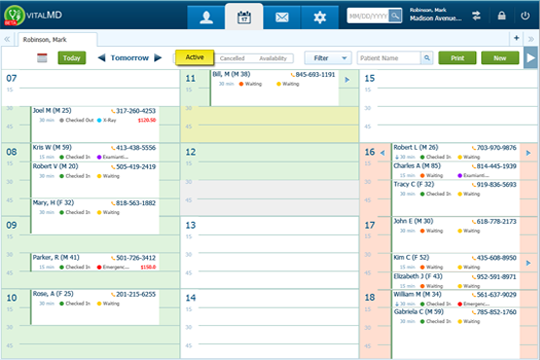Select the Active view toggle
The height and width of the screenshot is (360, 540).
(x=195, y=57)
